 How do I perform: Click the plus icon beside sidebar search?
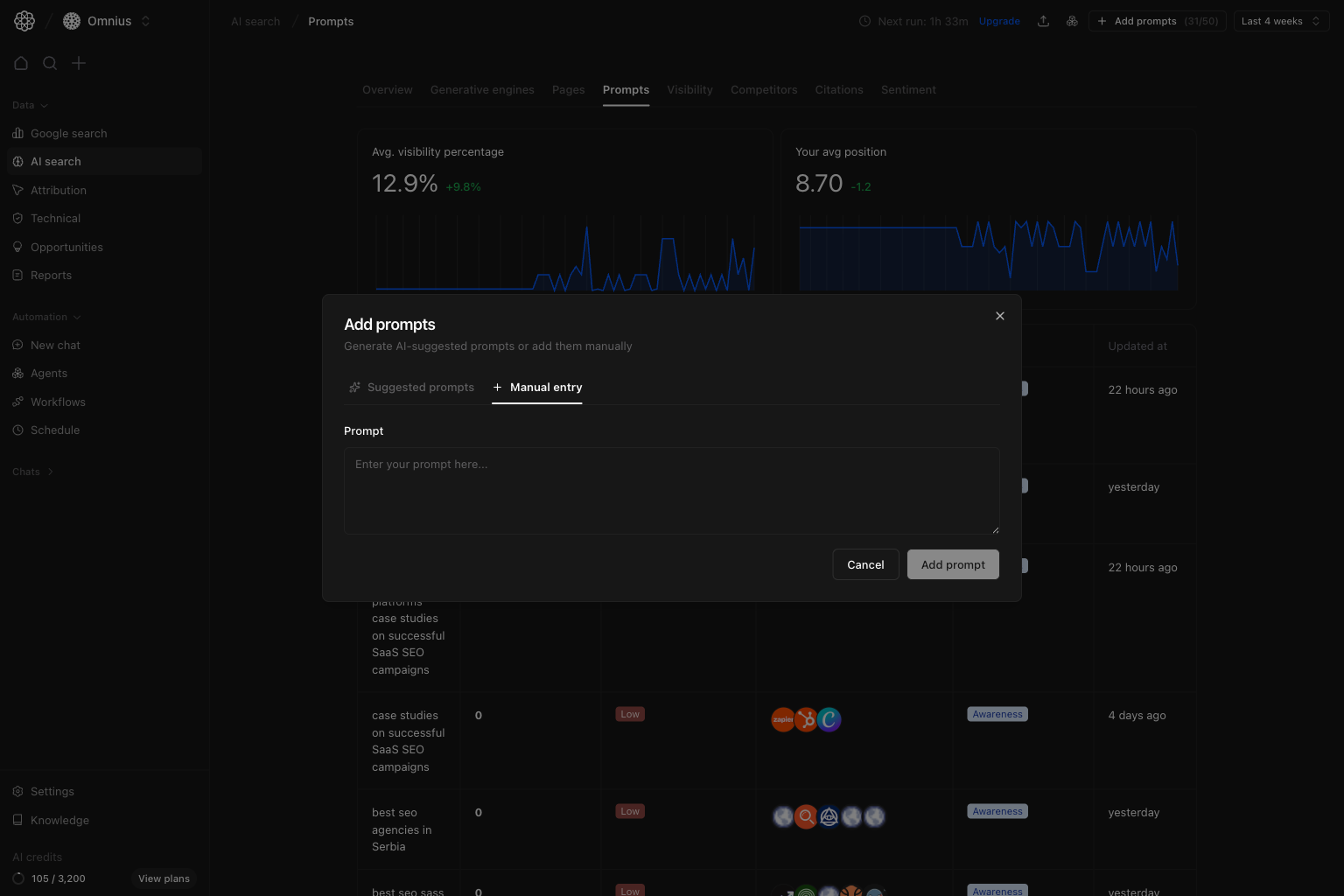(79, 63)
